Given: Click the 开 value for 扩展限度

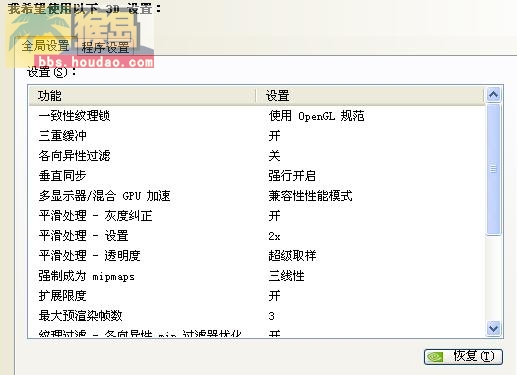Looking at the screenshot, I should pos(274,296).
